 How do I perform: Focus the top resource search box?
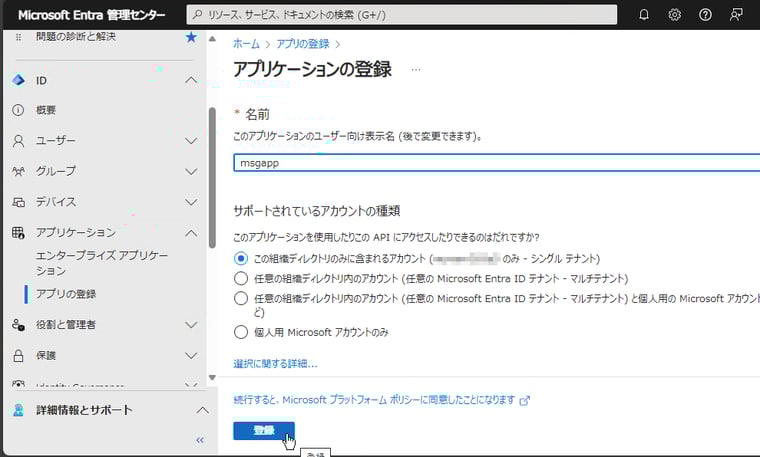point(401,15)
